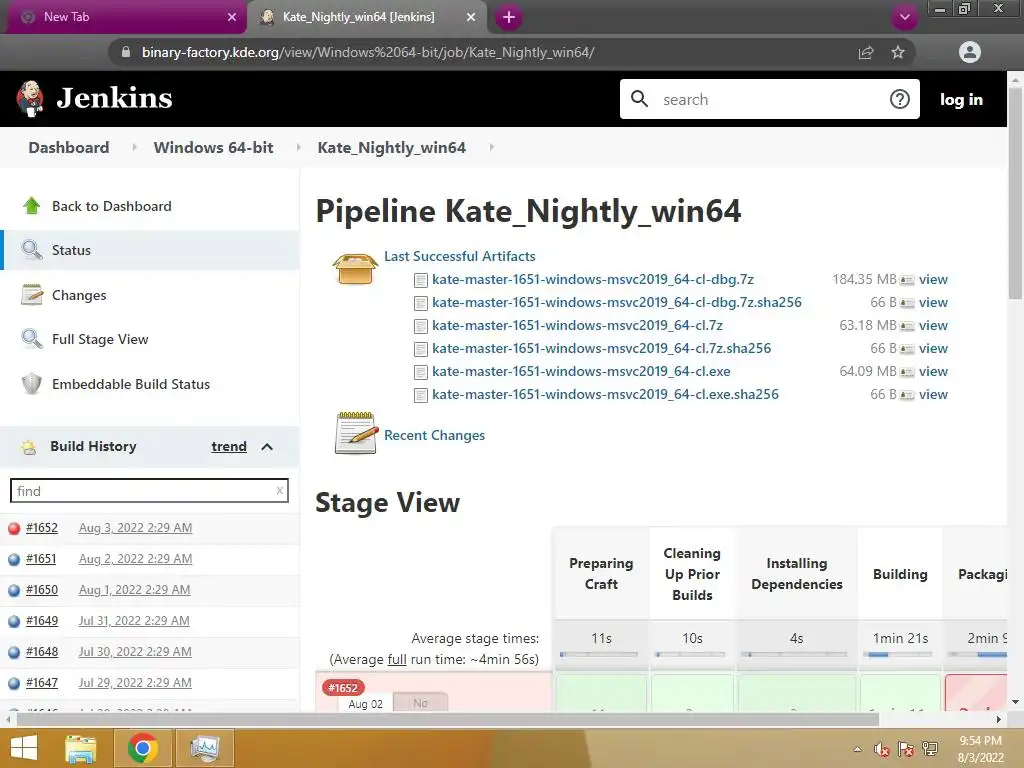Open the Windows Start button

(x=24, y=748)
